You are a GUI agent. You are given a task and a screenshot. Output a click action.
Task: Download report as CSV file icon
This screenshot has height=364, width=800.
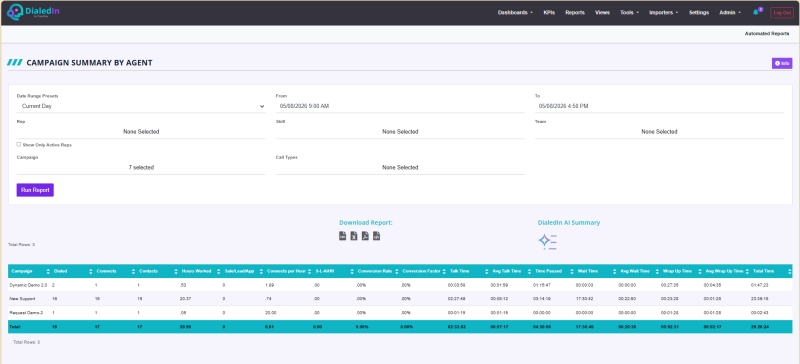coord(343,236)
